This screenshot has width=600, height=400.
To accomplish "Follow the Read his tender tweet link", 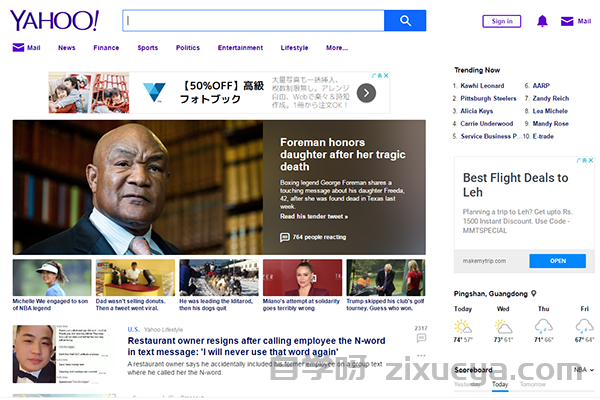I will 314,217.
